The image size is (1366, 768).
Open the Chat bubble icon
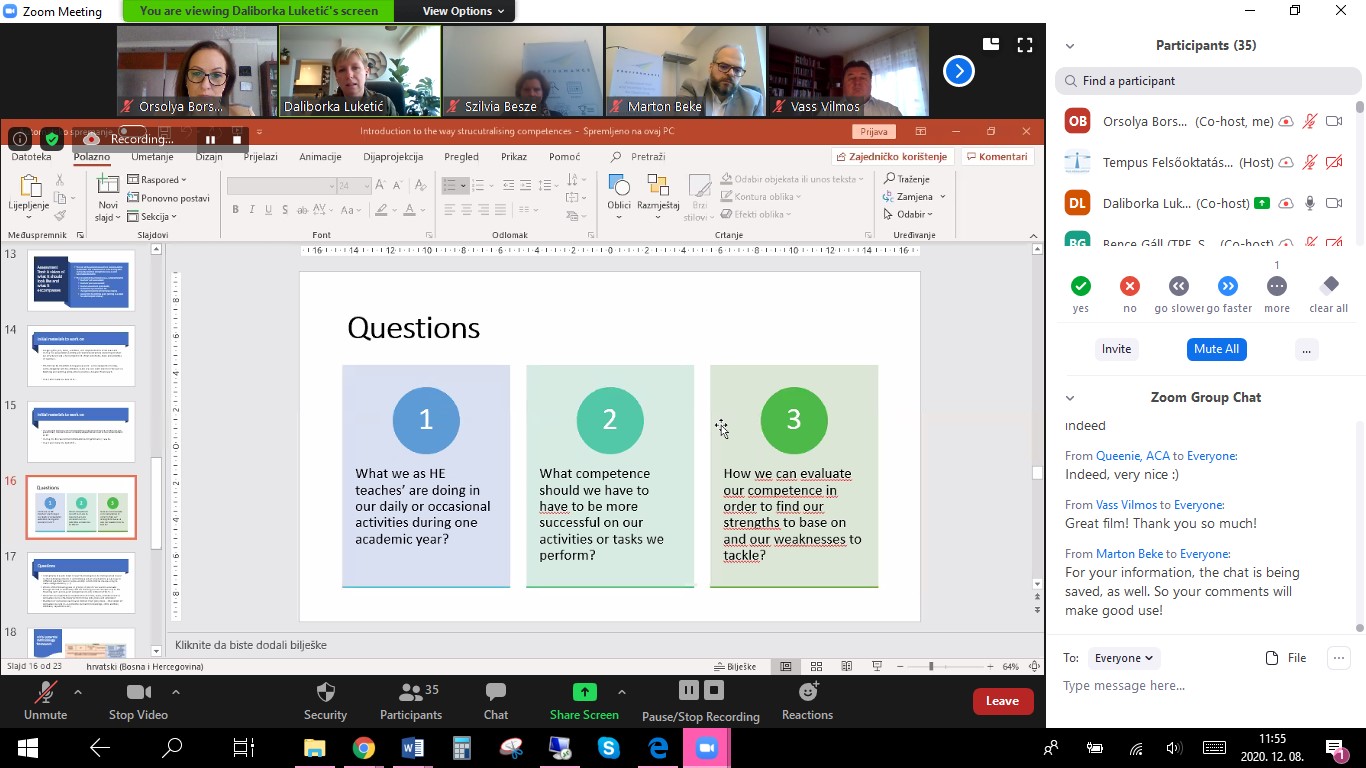[496, 692]
